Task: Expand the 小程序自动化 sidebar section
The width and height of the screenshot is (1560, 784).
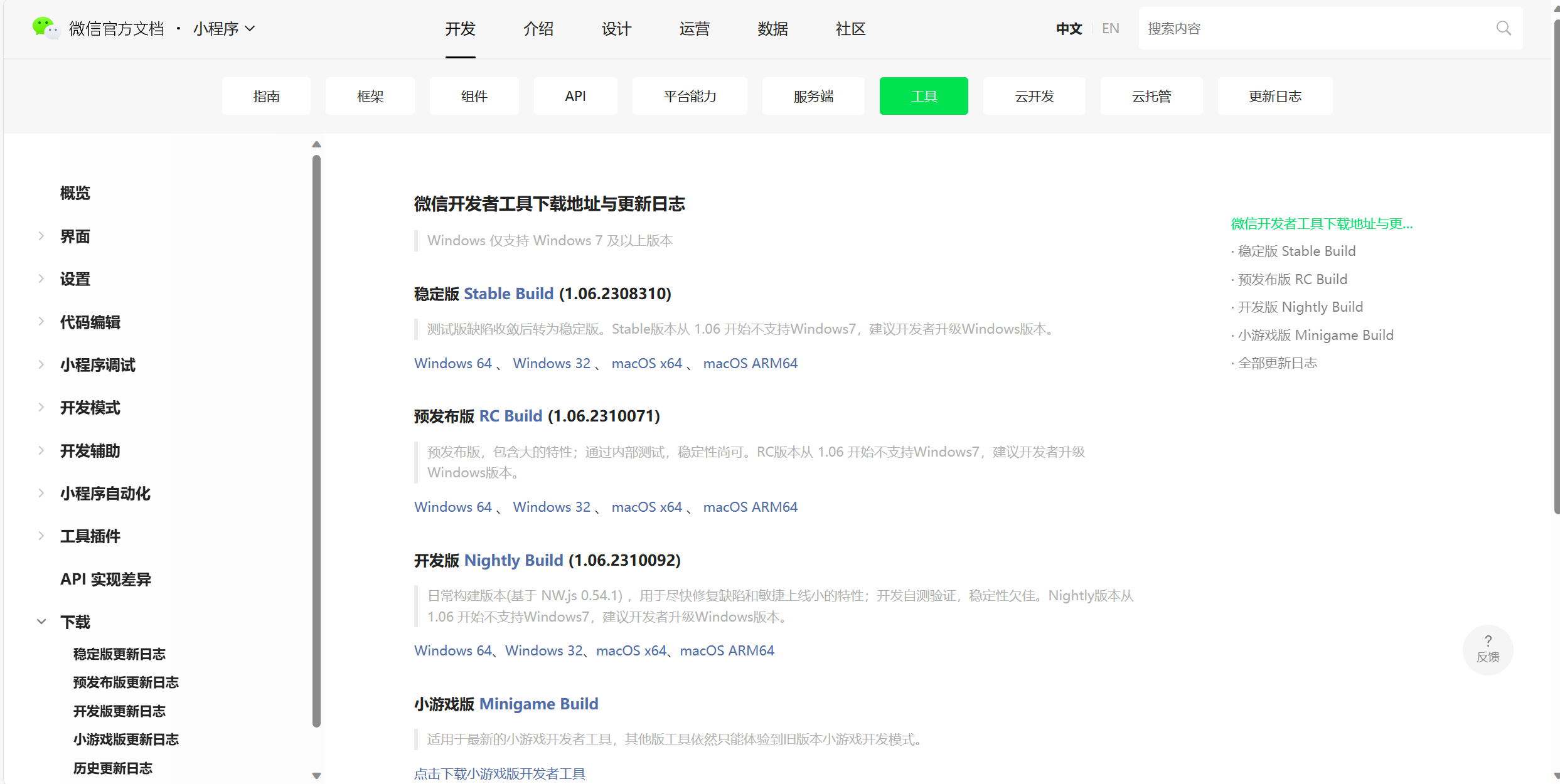Action: (x=41, y=493)
